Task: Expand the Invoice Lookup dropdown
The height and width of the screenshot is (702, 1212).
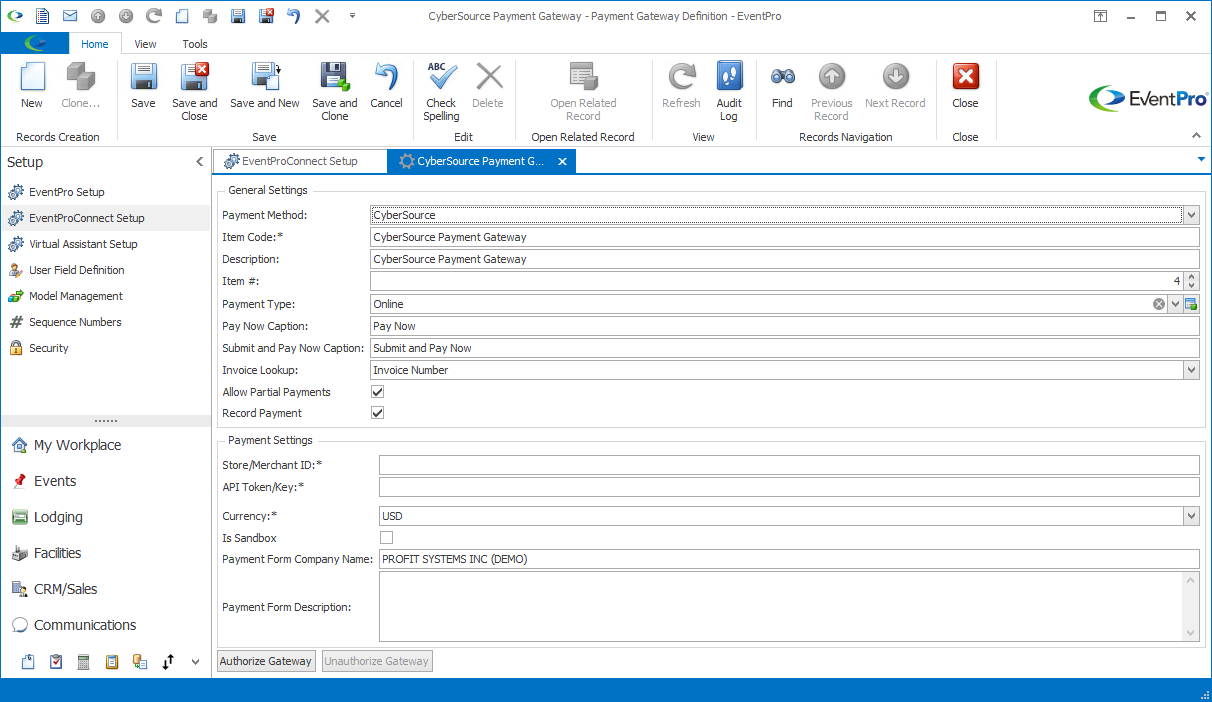Action: pyautogui.click(x=1191, y=370)
